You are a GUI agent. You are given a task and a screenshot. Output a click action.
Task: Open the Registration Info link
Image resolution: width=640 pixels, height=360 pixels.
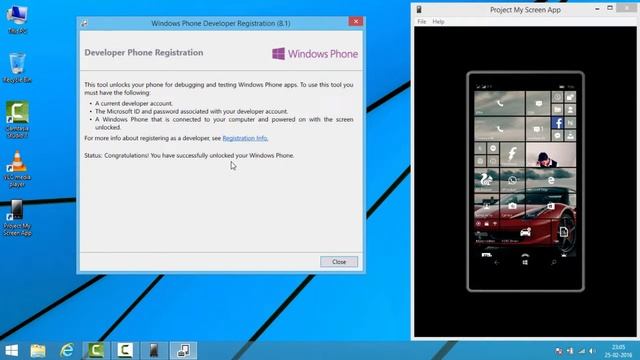click(x=245, y=138)
